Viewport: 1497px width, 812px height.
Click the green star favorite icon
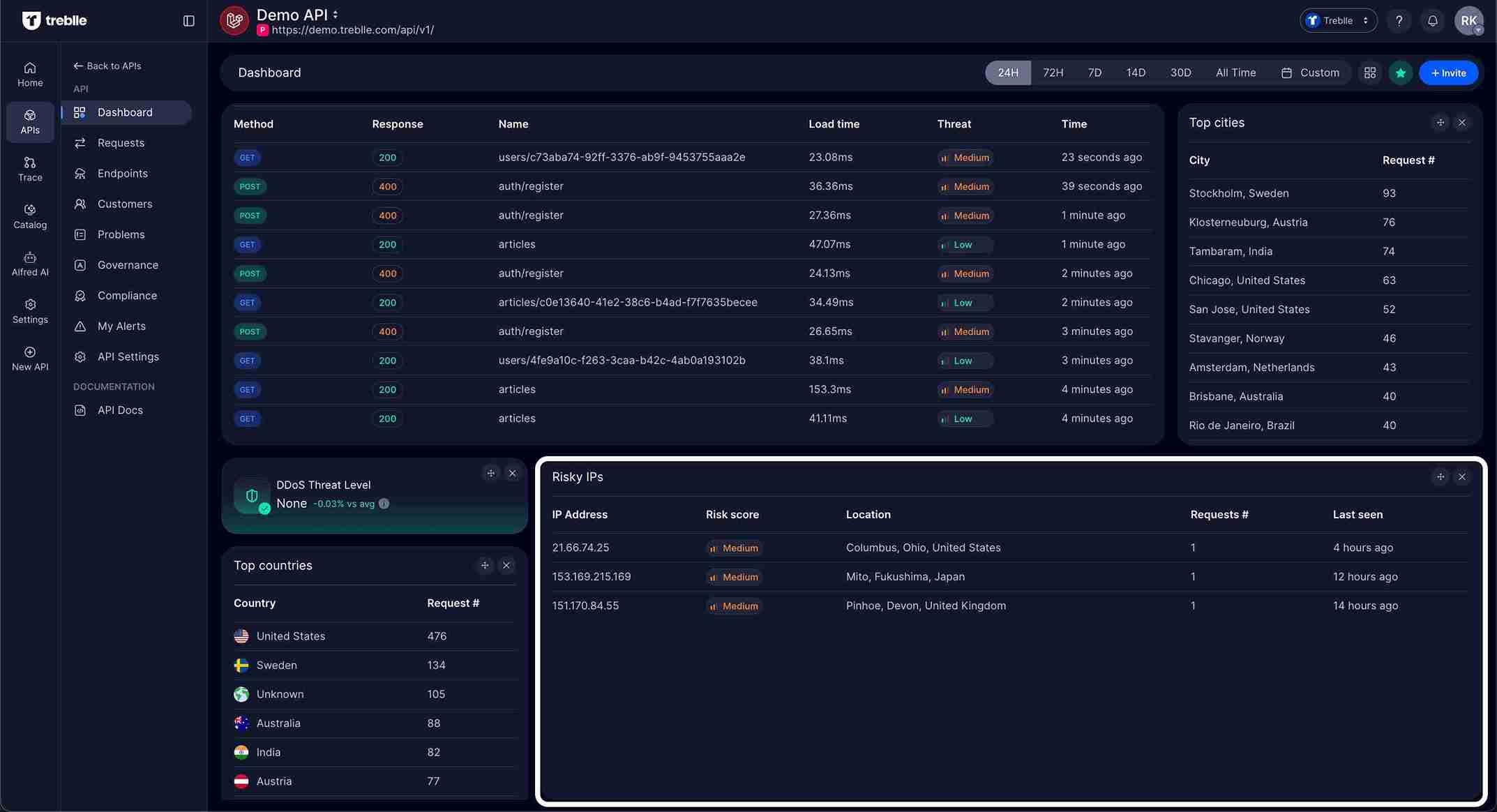(1400, 73)
